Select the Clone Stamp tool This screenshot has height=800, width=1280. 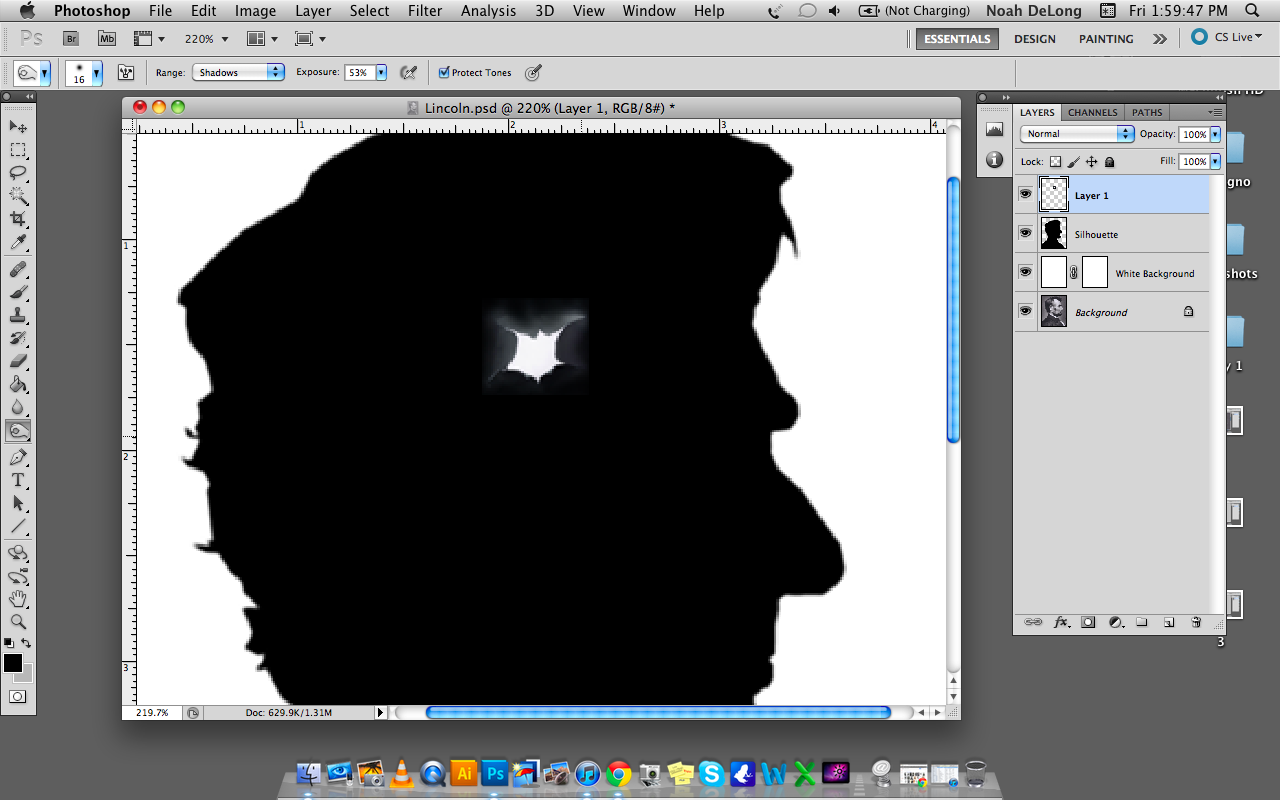tap(18, 316)
